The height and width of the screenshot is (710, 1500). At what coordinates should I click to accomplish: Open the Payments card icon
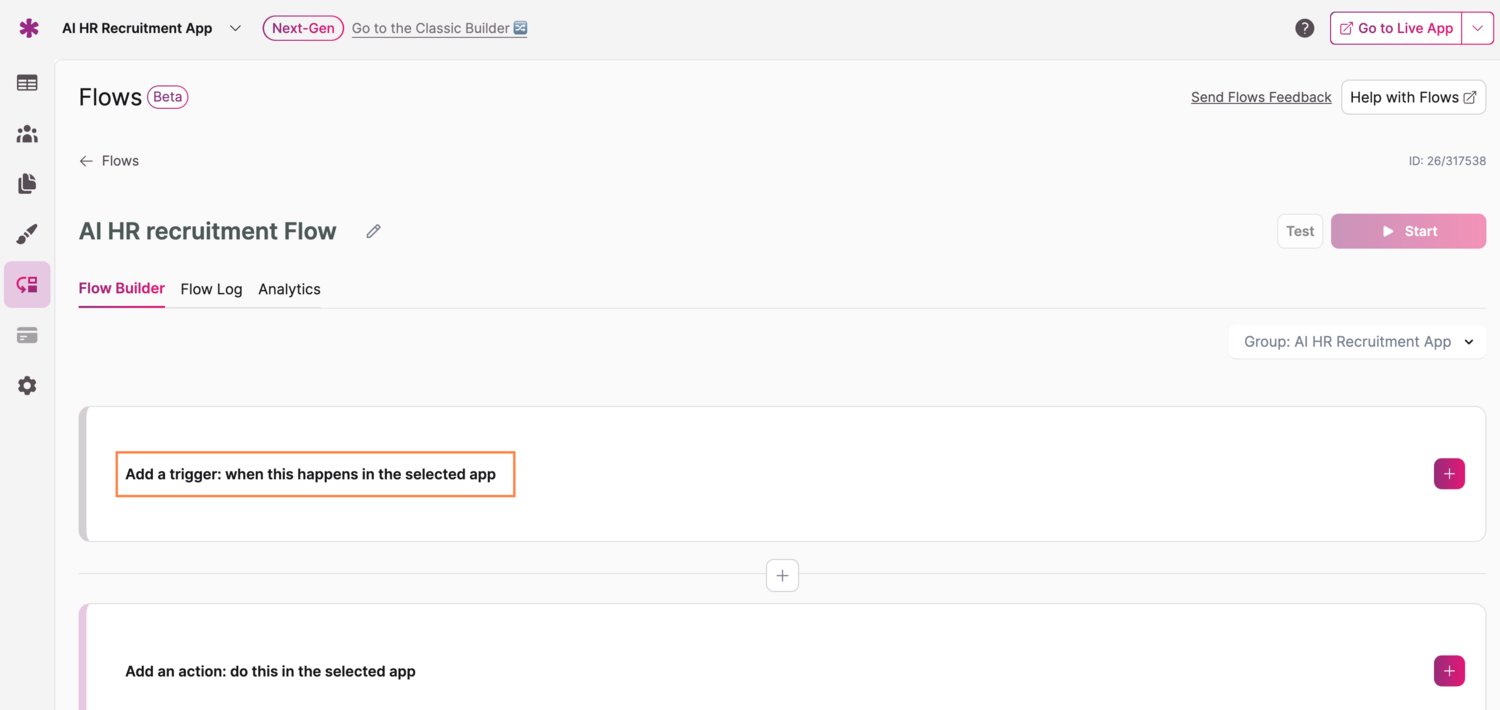(27, 336)
